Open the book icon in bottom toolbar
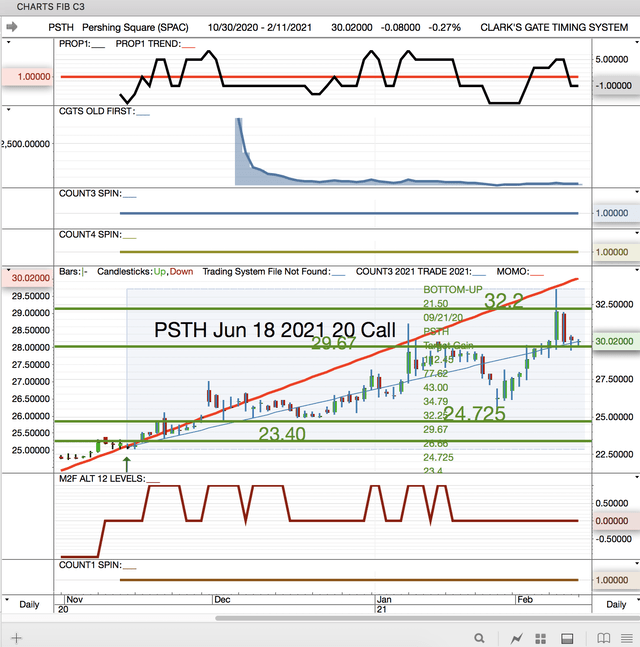Screen dimensions: 640x647 [x=604, y=638]
